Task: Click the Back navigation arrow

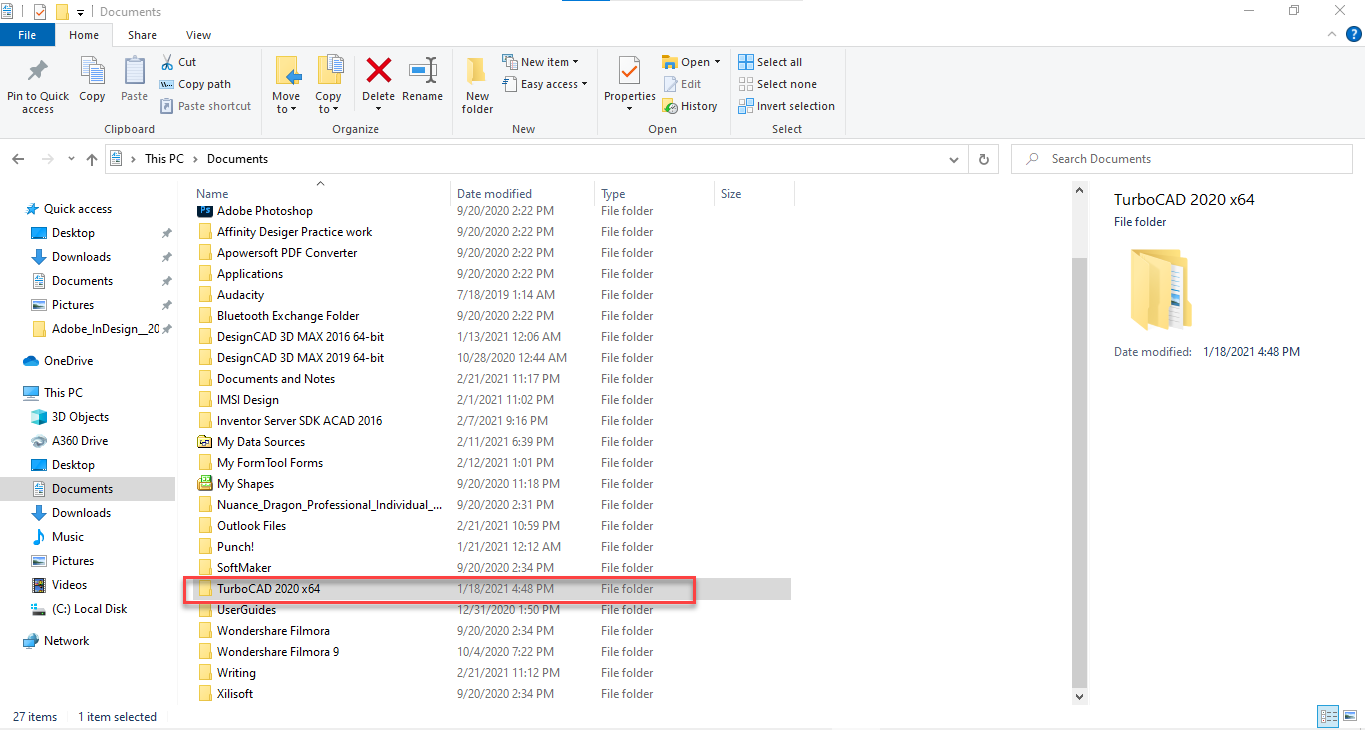Action: [19, 159]
